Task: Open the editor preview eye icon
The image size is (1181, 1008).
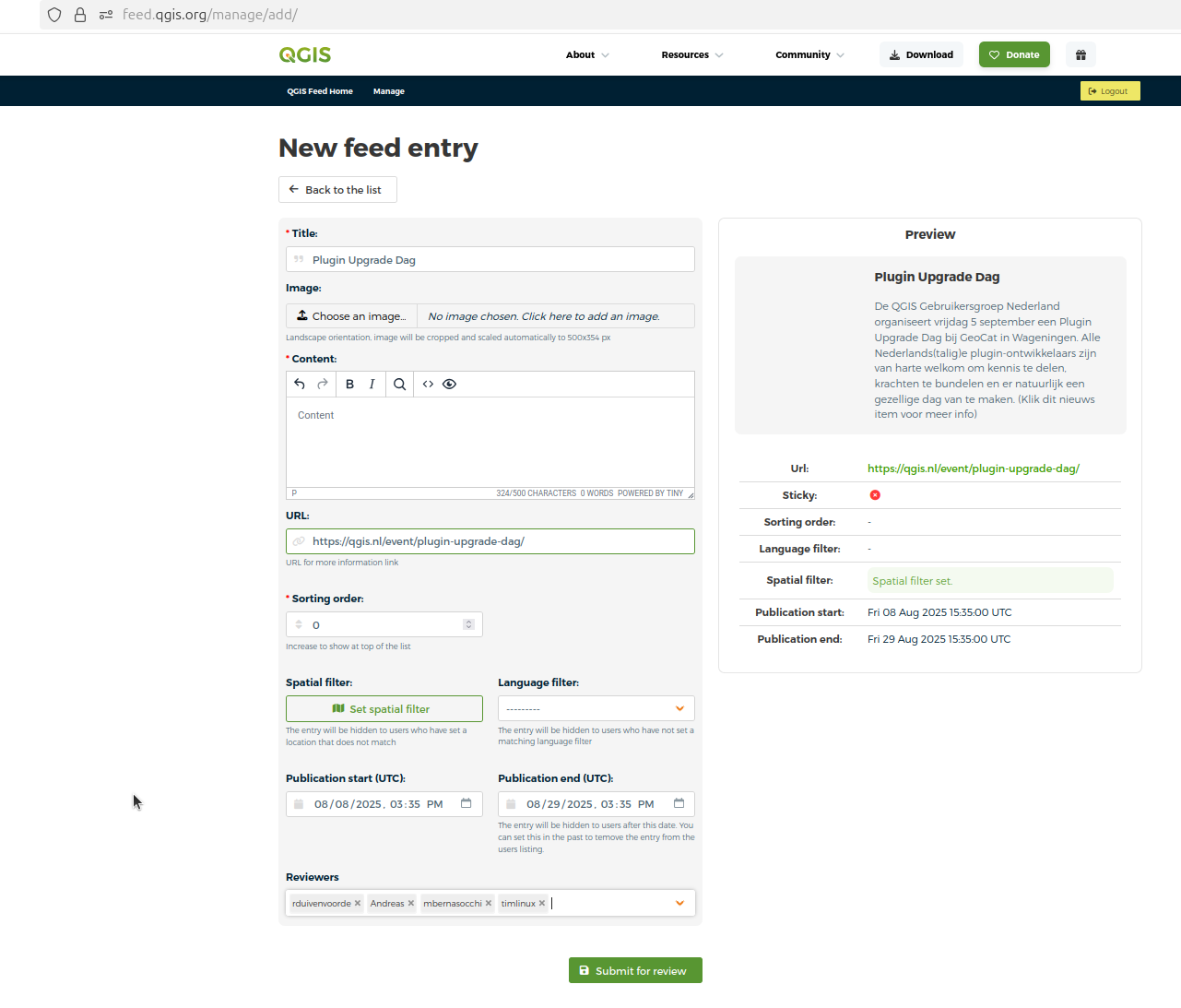Action: click(x=450, y=384)
